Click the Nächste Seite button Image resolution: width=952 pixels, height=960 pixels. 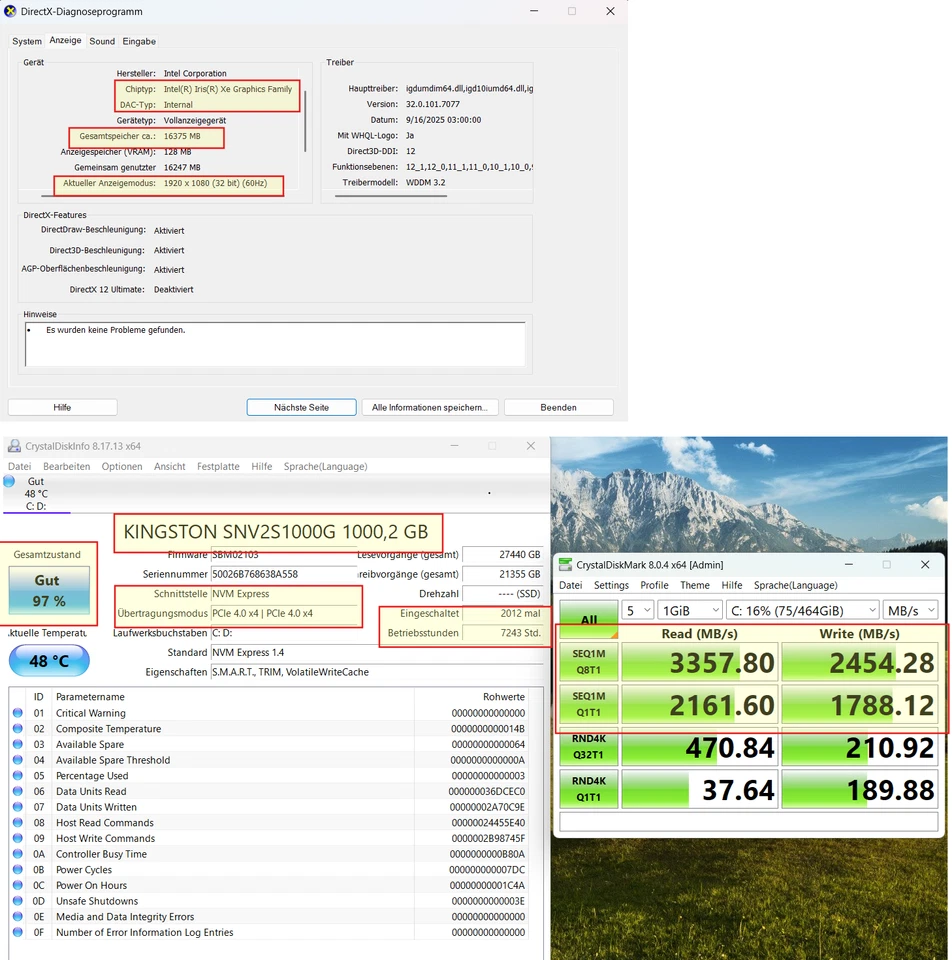pyautogui.click(x=301, y=407)
